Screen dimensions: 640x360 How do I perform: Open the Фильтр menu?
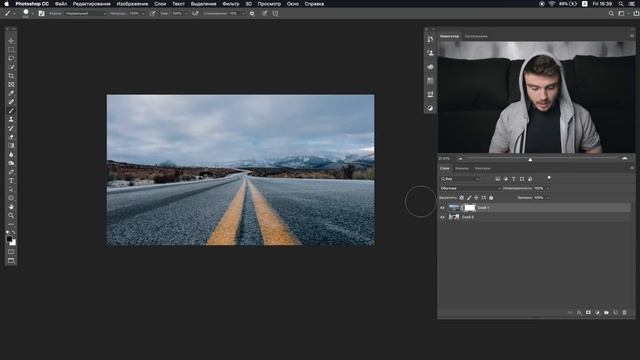pyautogui.click(x=231, y=4)
